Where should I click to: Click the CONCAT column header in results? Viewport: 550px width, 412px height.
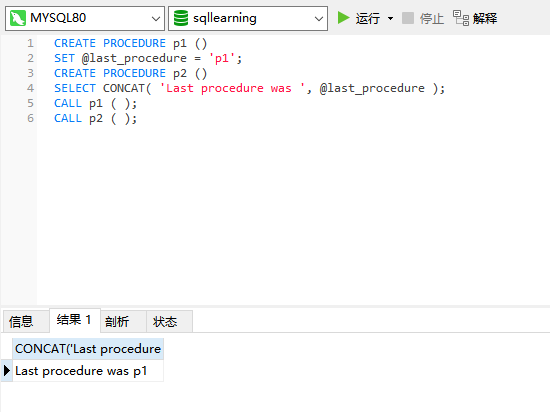pyautogui.click(x=88, y=349)
